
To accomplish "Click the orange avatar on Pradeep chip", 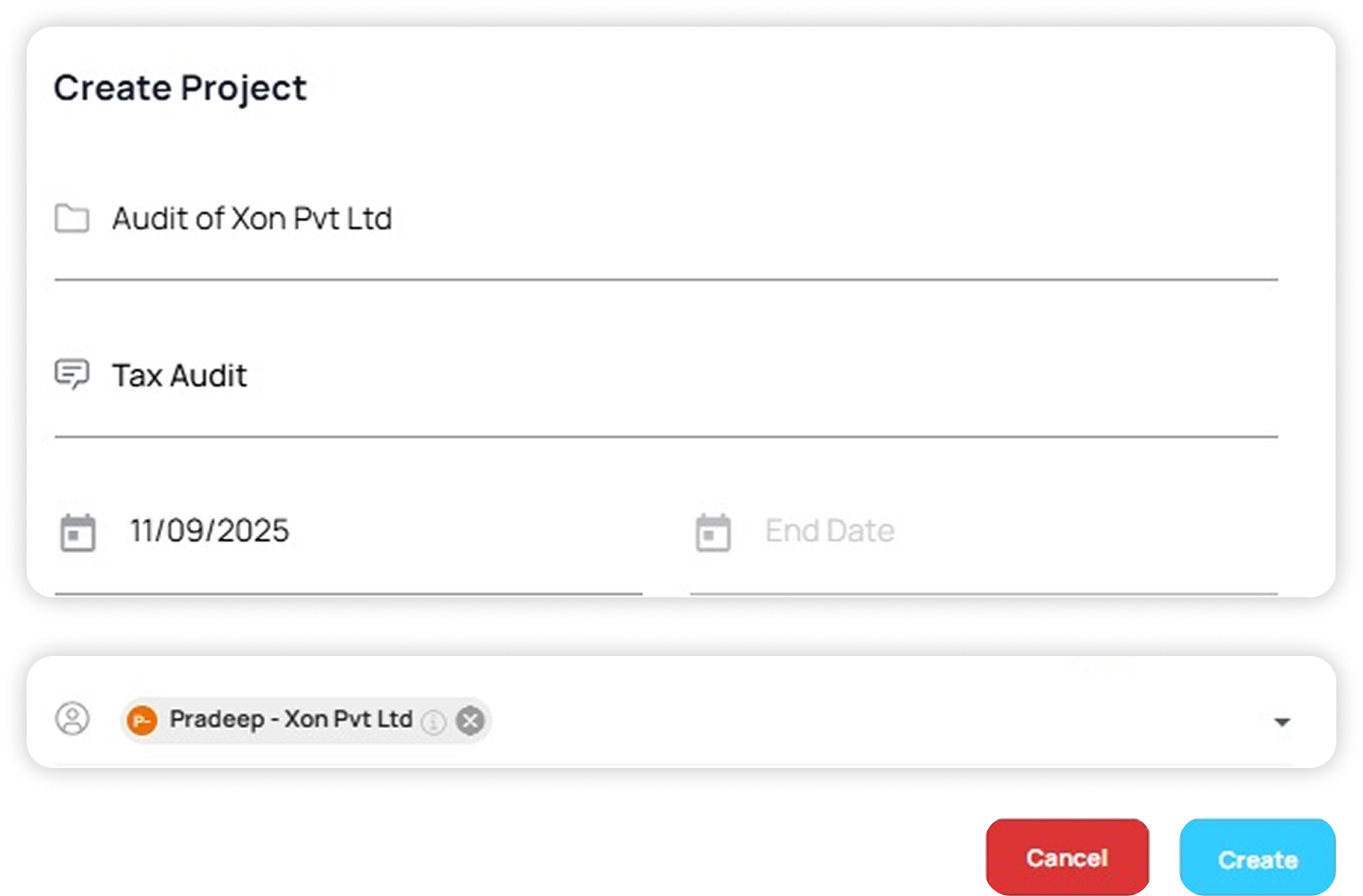I will click(141, 720).
